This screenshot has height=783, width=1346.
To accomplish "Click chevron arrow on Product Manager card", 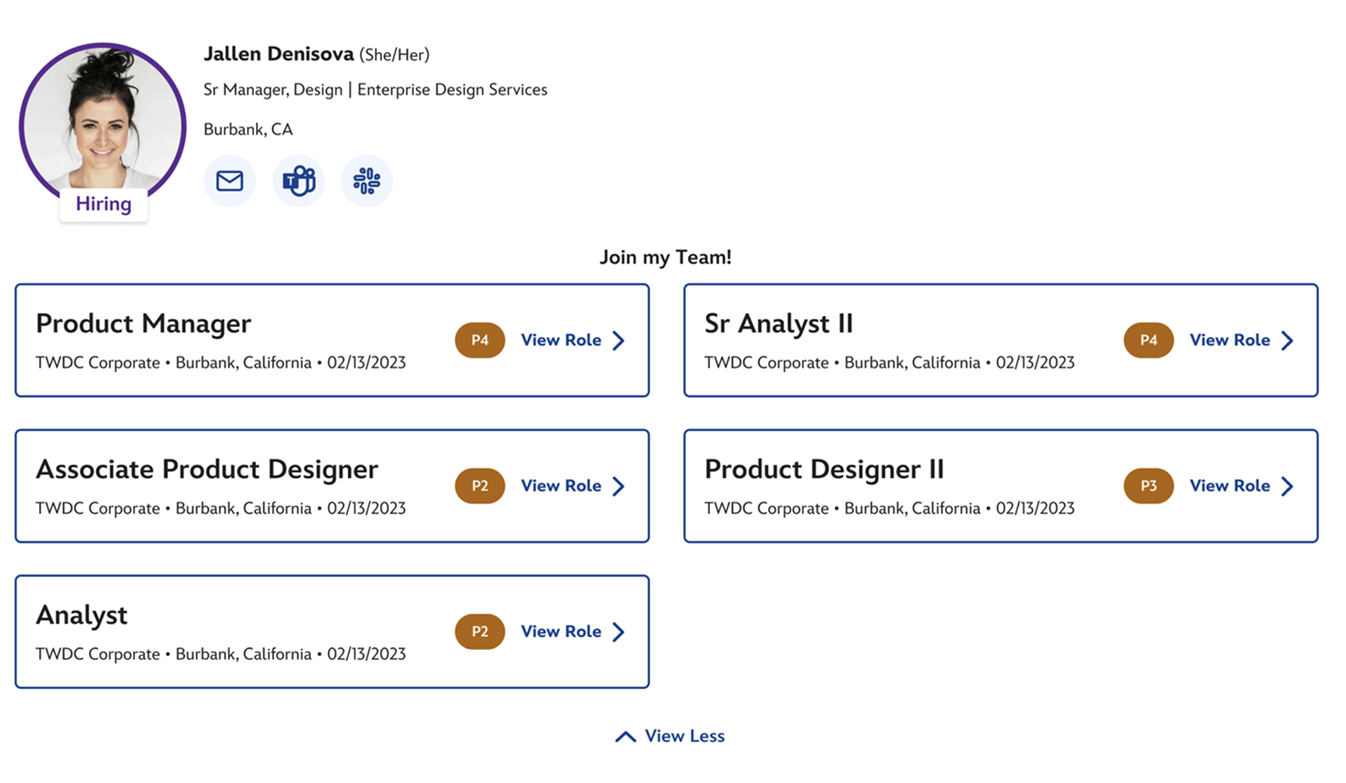I will [x=618, y=341].
